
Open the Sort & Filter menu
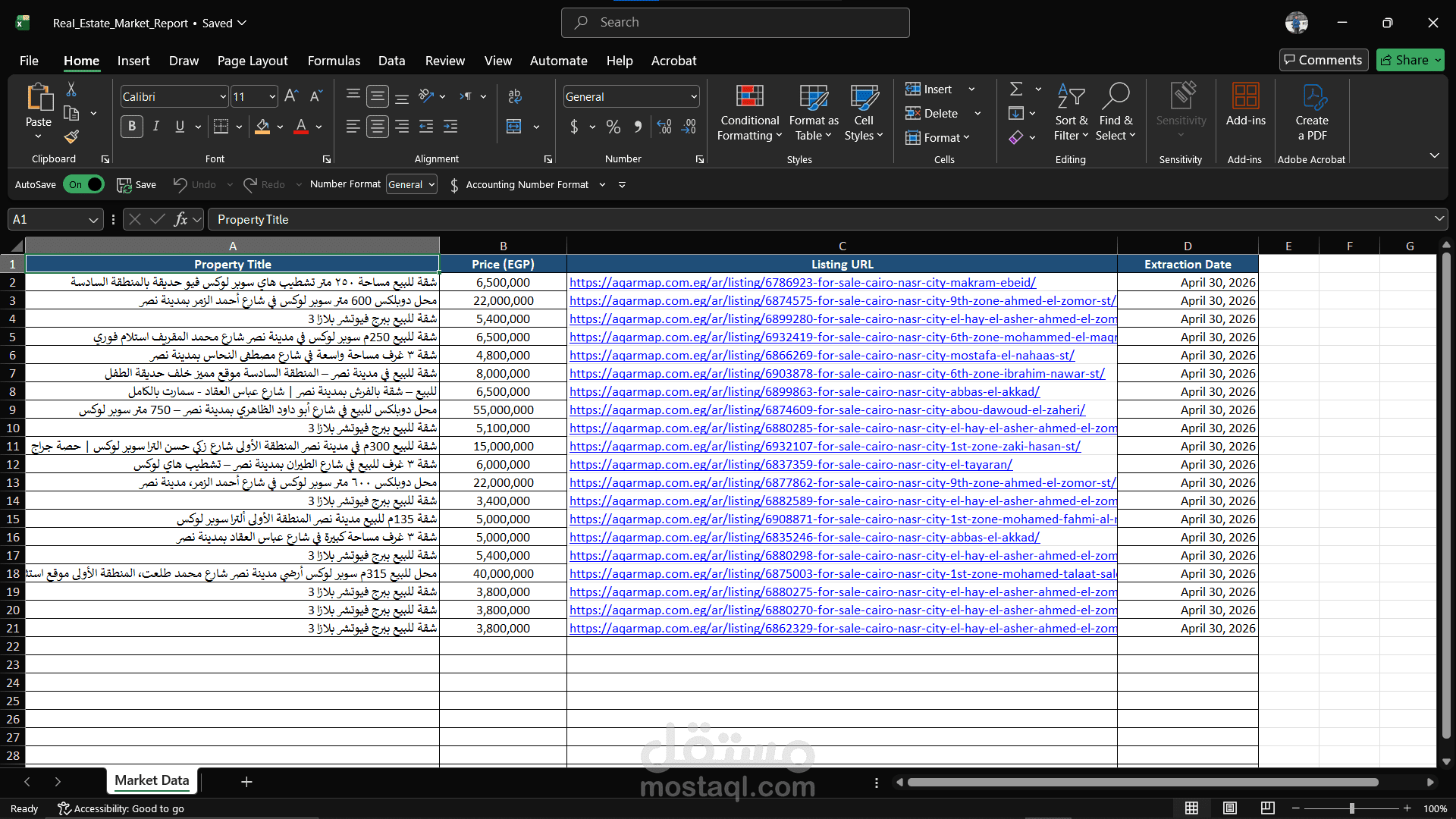1071,111
